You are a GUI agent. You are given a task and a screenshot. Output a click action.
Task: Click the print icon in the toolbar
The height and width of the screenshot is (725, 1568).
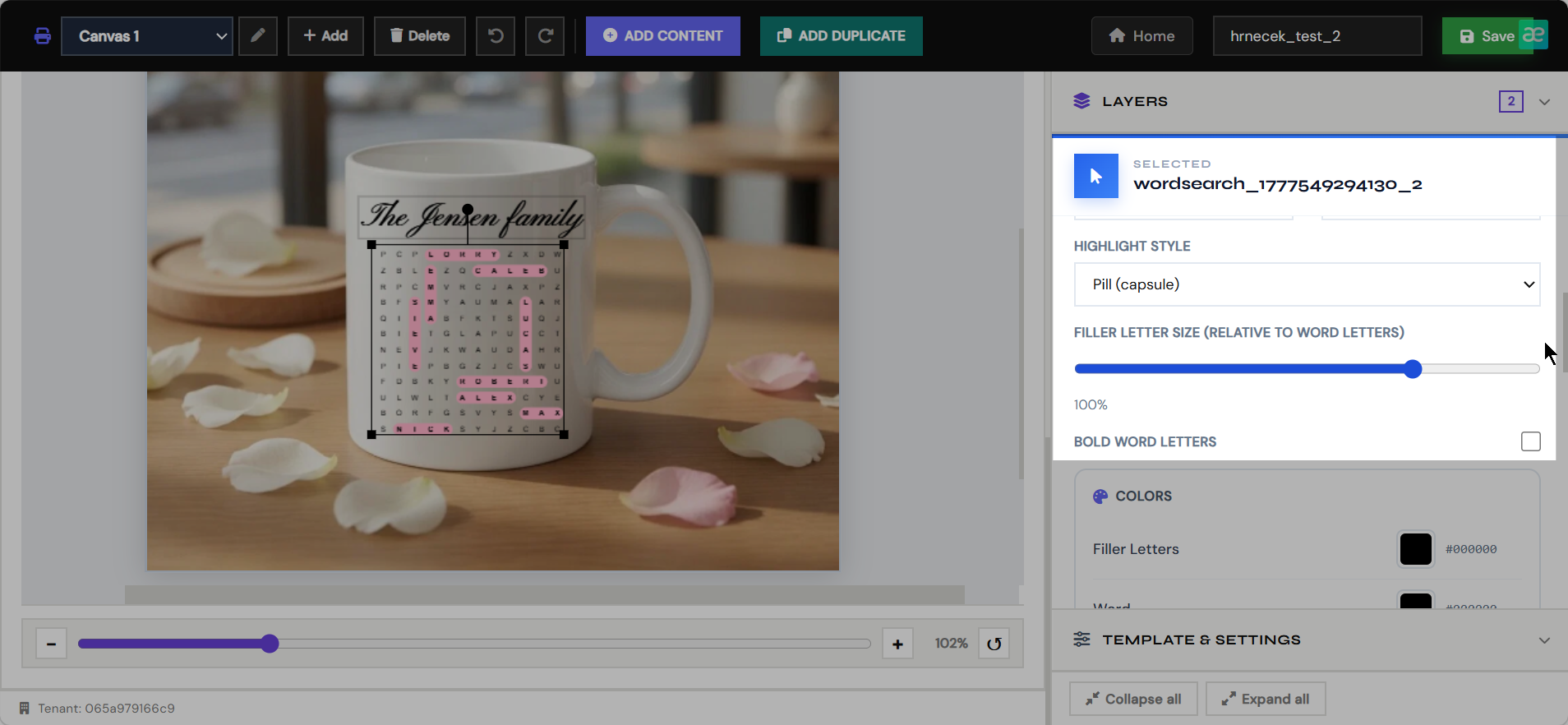(43, 36)
